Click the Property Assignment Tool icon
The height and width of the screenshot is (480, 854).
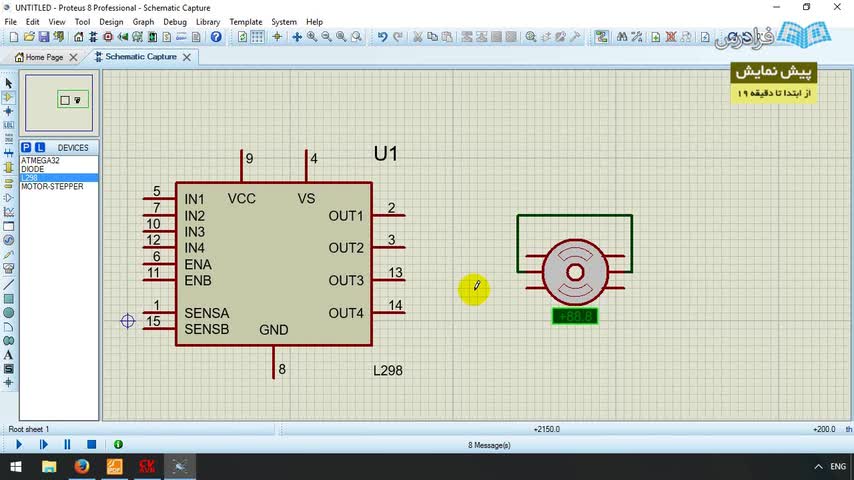(x=636, y=37)
